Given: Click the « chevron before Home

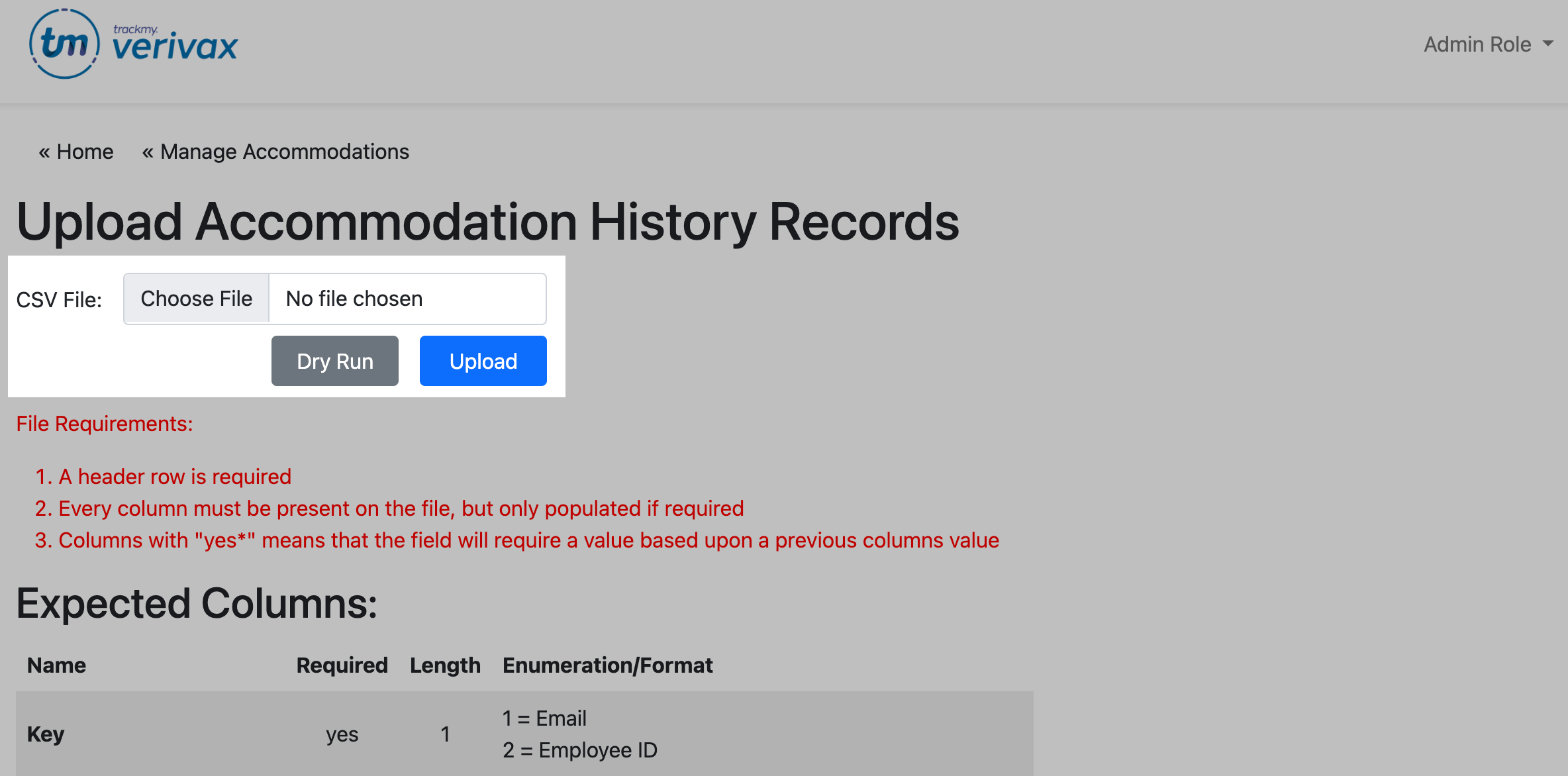Looking at the screenshot, I should [44, 152].
